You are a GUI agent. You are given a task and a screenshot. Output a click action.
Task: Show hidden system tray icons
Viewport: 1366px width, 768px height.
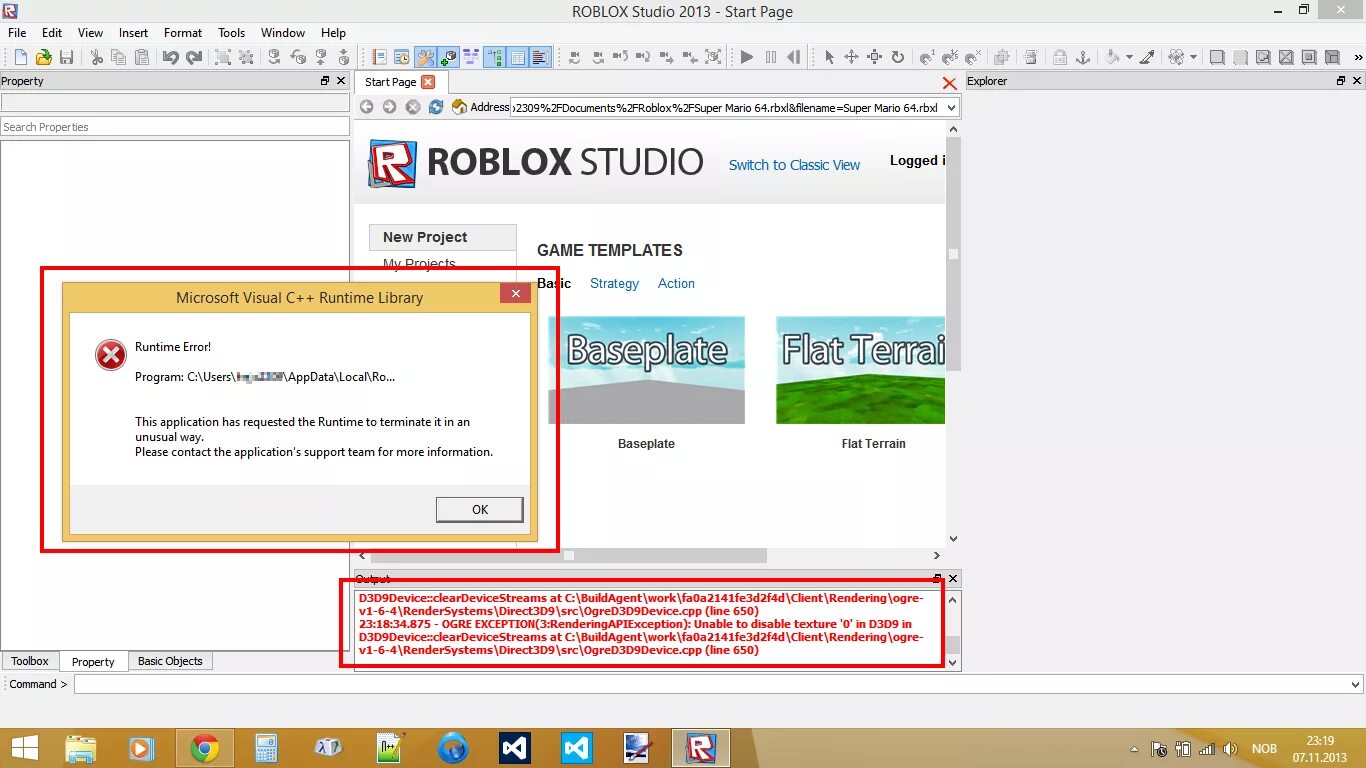click(1134, 749)
